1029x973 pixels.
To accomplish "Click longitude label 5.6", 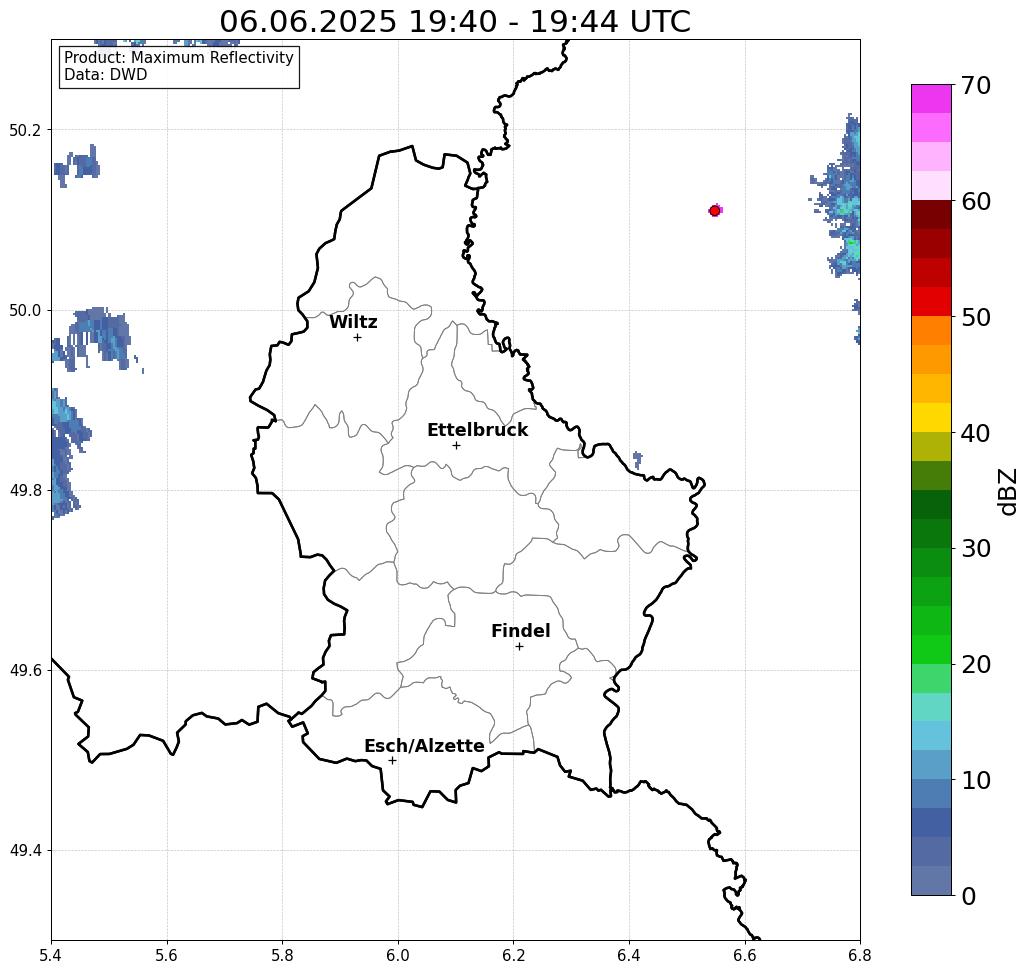I will click(x=167, y=955).
